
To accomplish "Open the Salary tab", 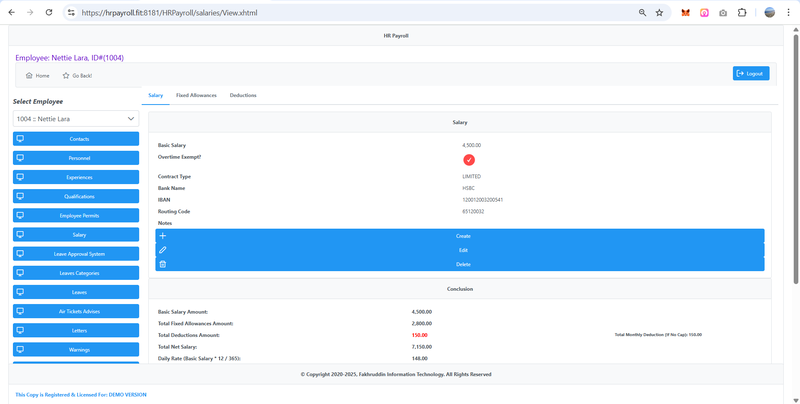I will tap(155, 95).
